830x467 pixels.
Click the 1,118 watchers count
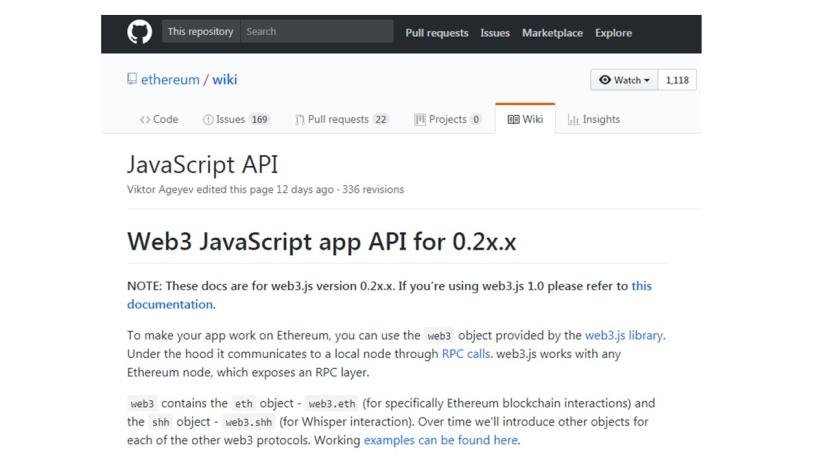(677, 80)
